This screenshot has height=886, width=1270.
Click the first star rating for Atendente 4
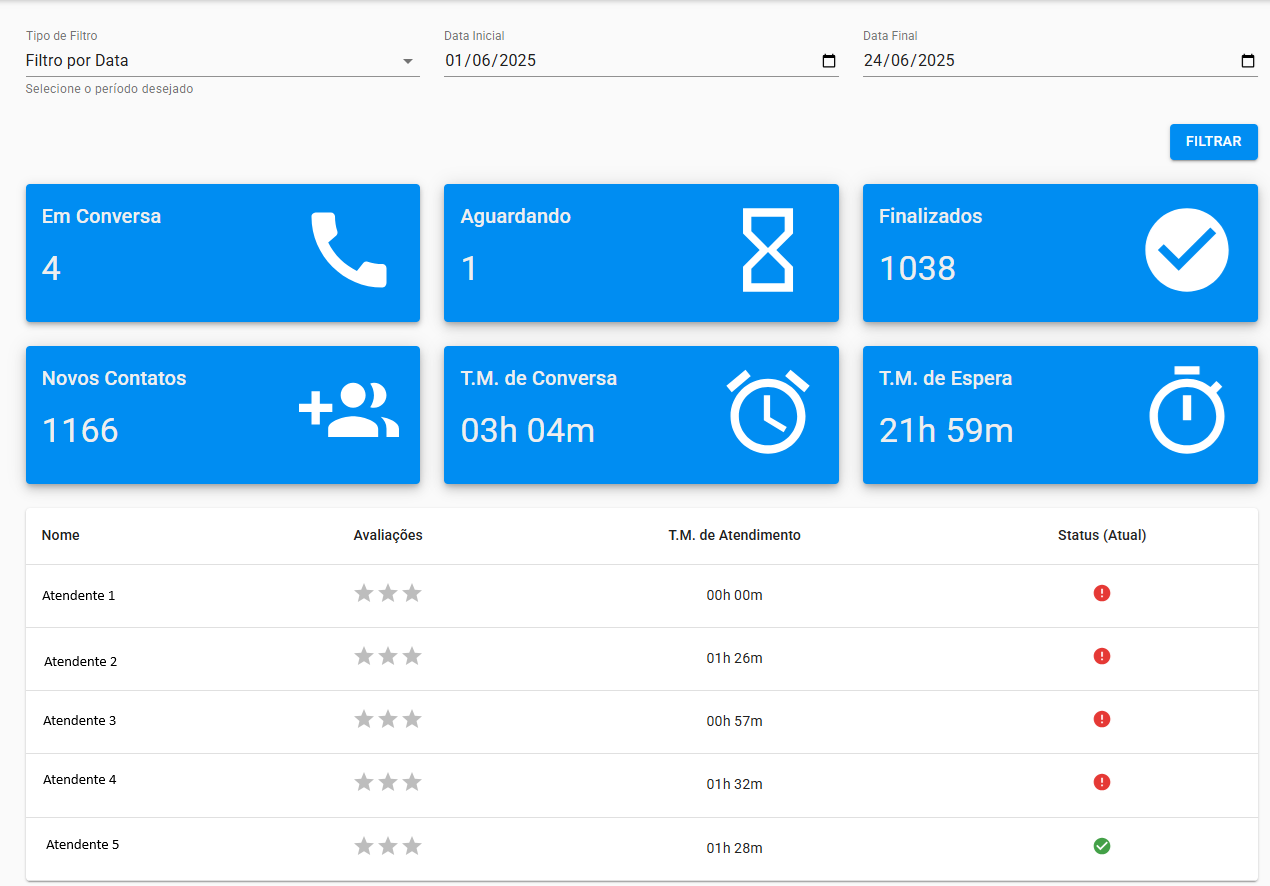(x=364, y=782)
